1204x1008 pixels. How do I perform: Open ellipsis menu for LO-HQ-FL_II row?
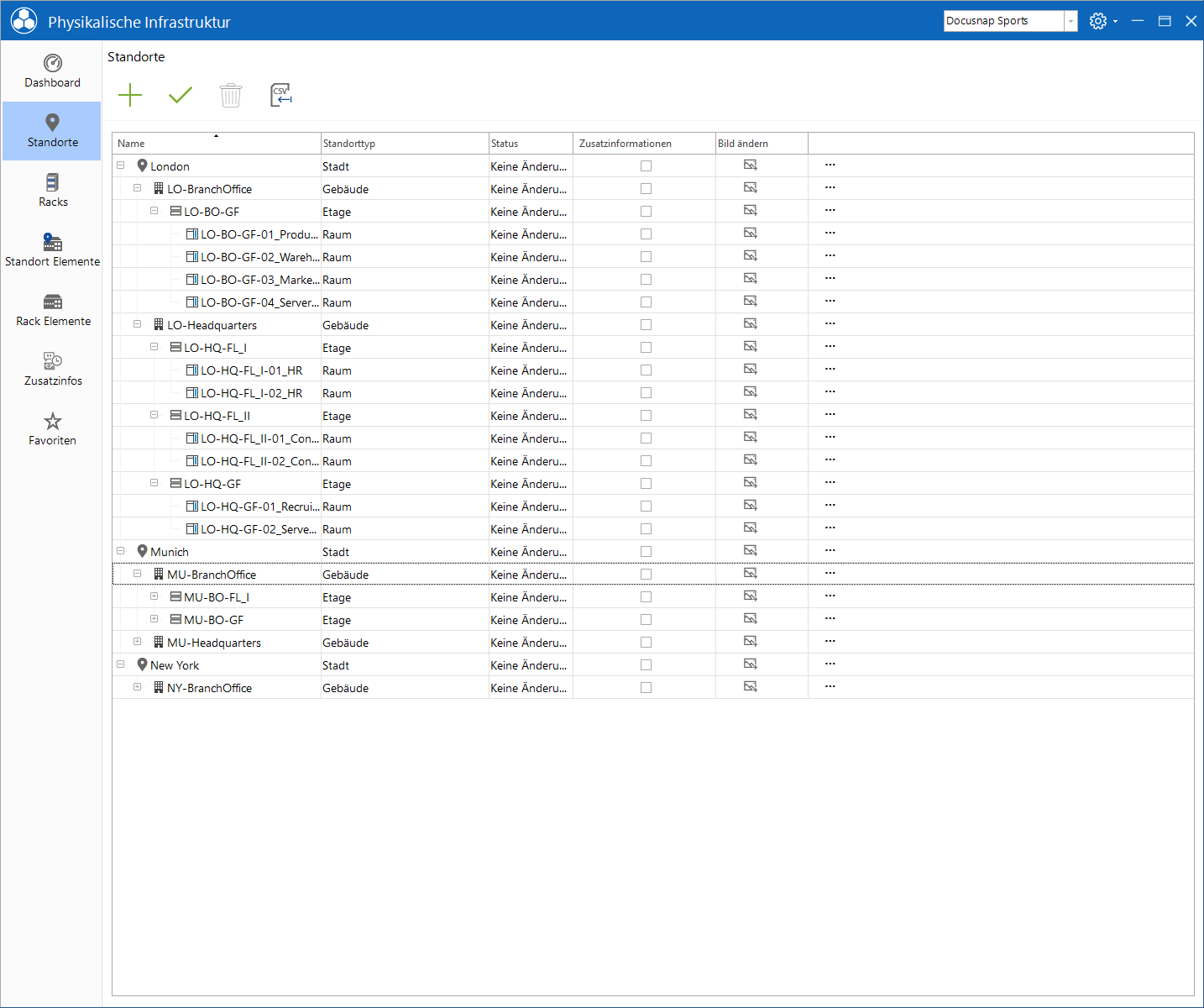click(830, 414)
